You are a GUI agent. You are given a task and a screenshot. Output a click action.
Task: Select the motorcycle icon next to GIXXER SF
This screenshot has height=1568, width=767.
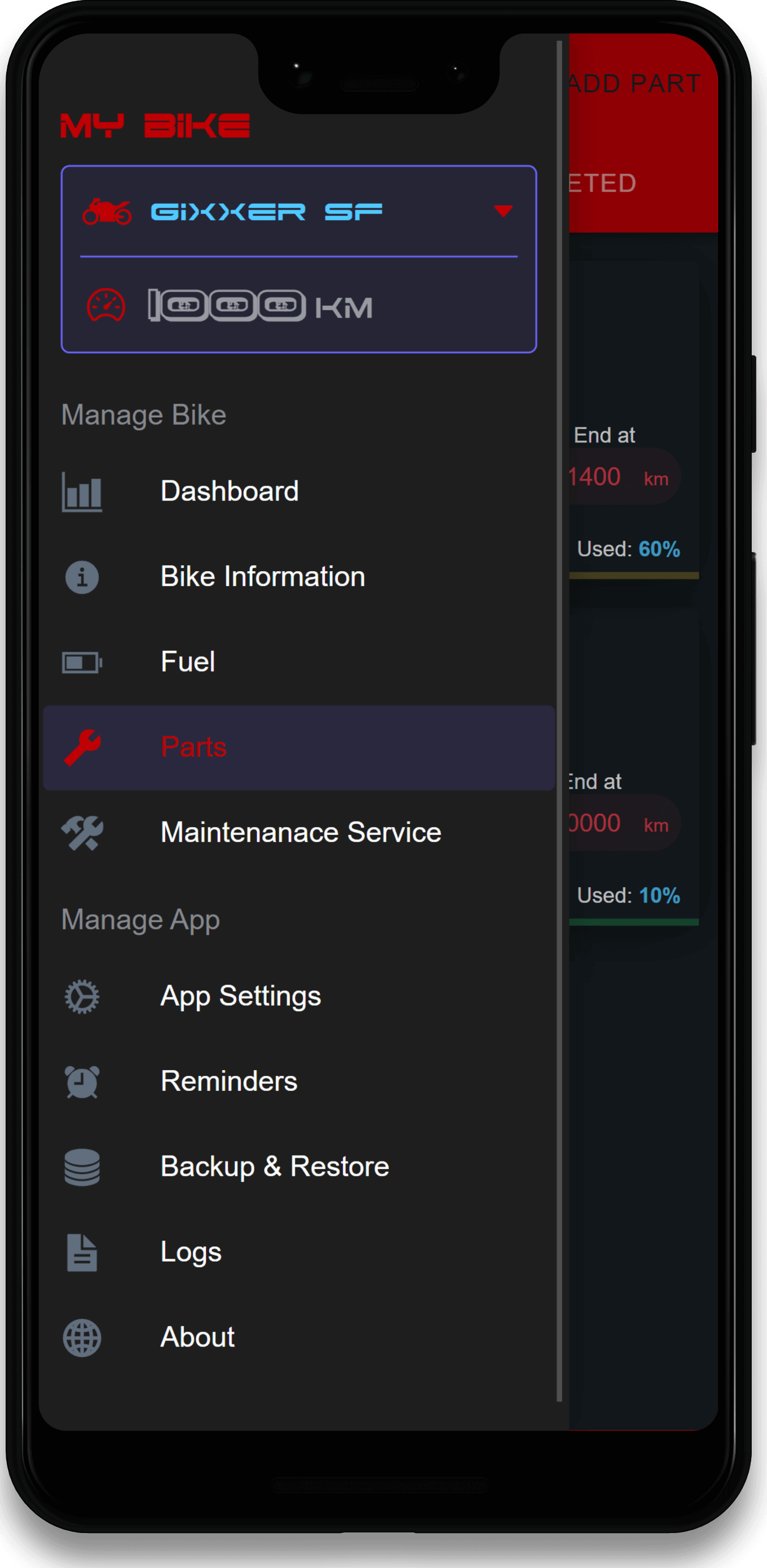point(107,211)
